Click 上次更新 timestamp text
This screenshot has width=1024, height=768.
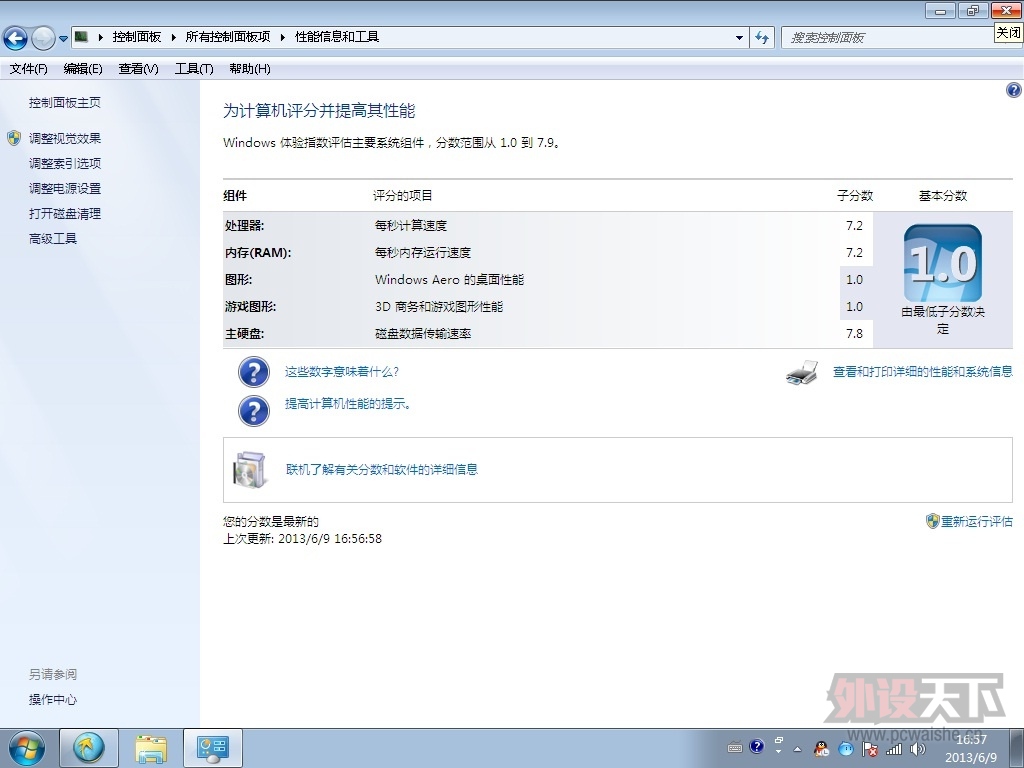tap(302, 539)
